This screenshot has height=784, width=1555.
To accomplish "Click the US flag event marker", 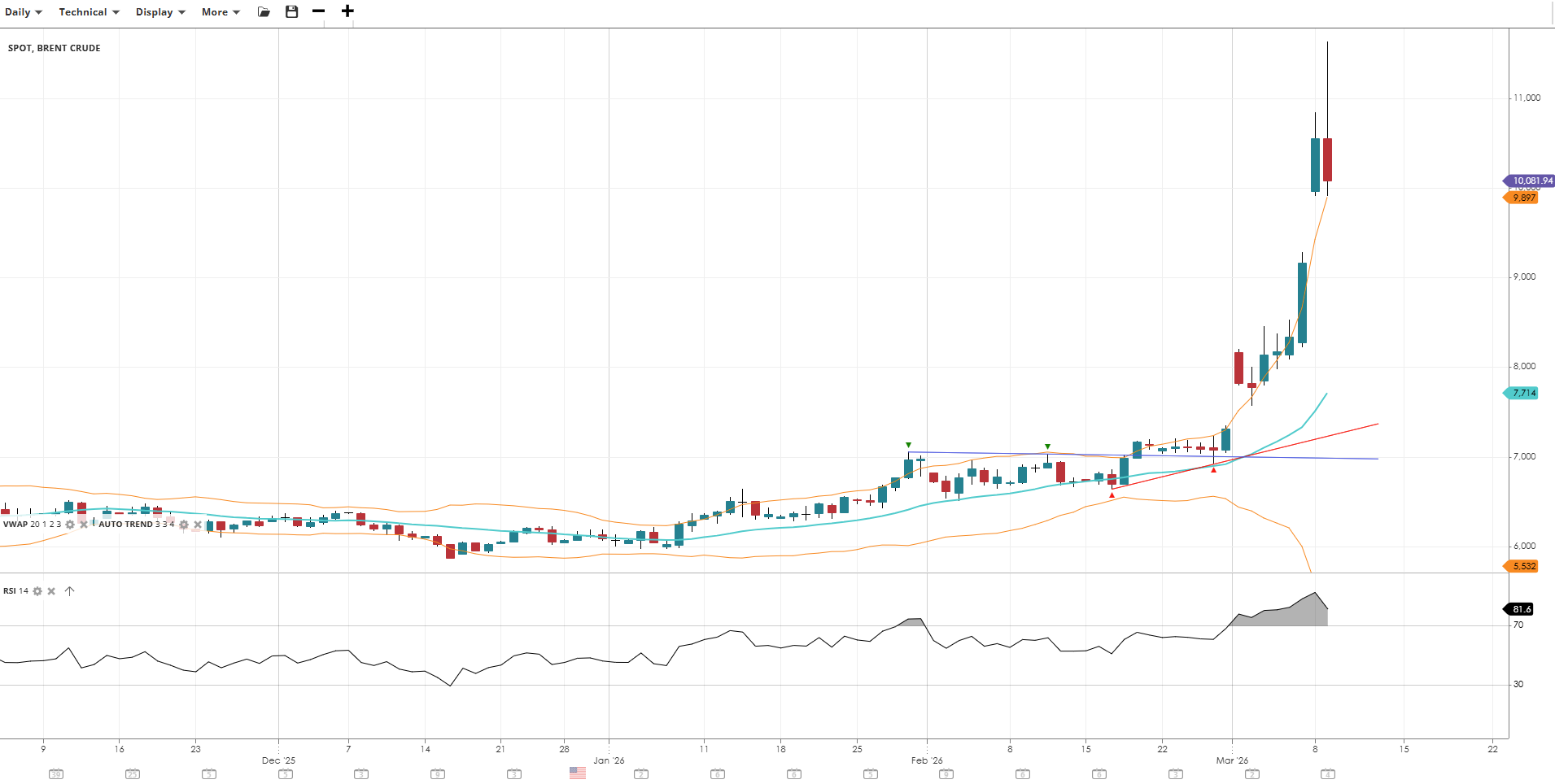I will pos(577,773).
